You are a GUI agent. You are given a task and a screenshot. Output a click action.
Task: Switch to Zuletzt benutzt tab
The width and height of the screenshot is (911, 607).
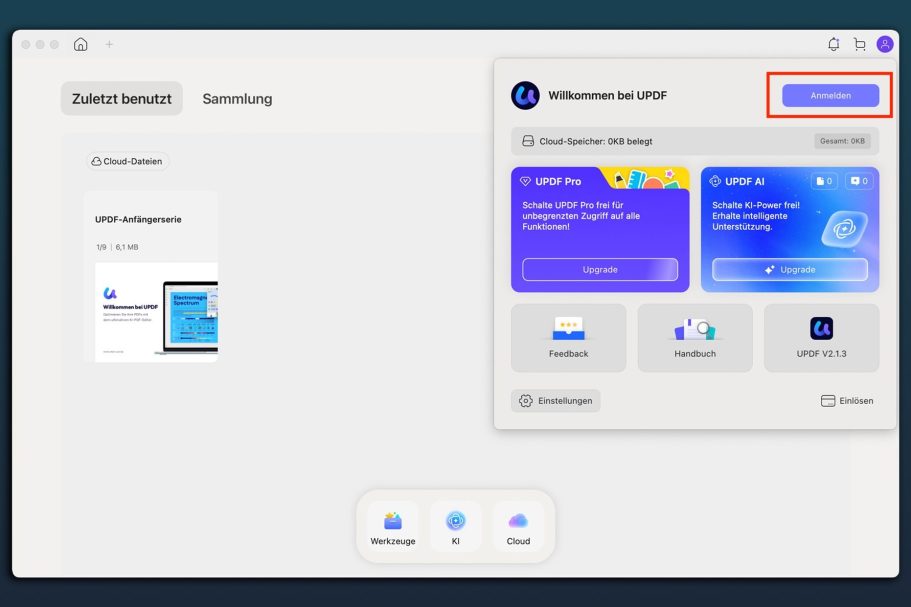[121, 99]
